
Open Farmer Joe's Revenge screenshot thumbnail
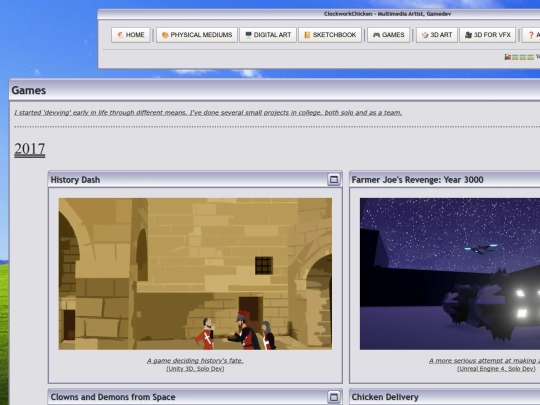pyautogui.click(x=450, y=274)
